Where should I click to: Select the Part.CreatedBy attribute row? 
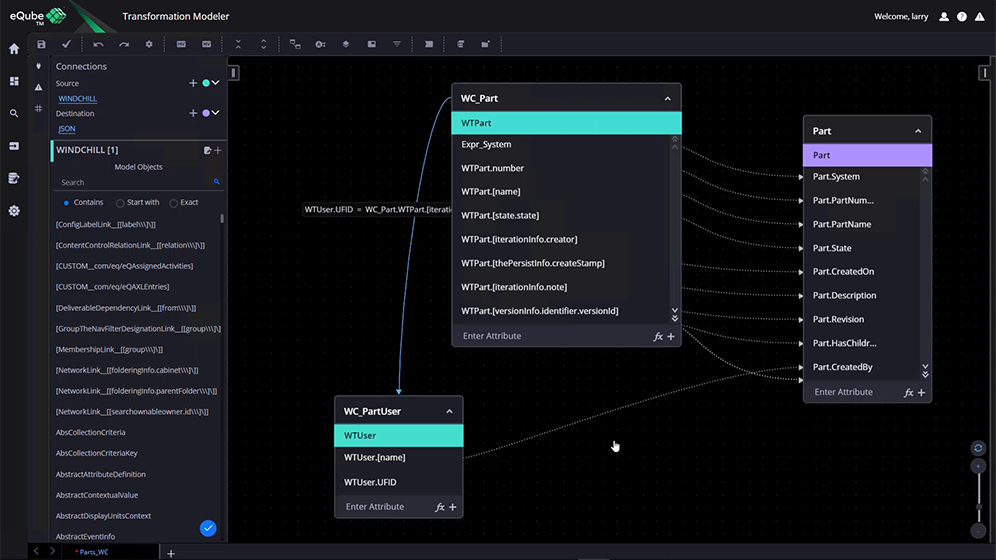click(862, 367)
